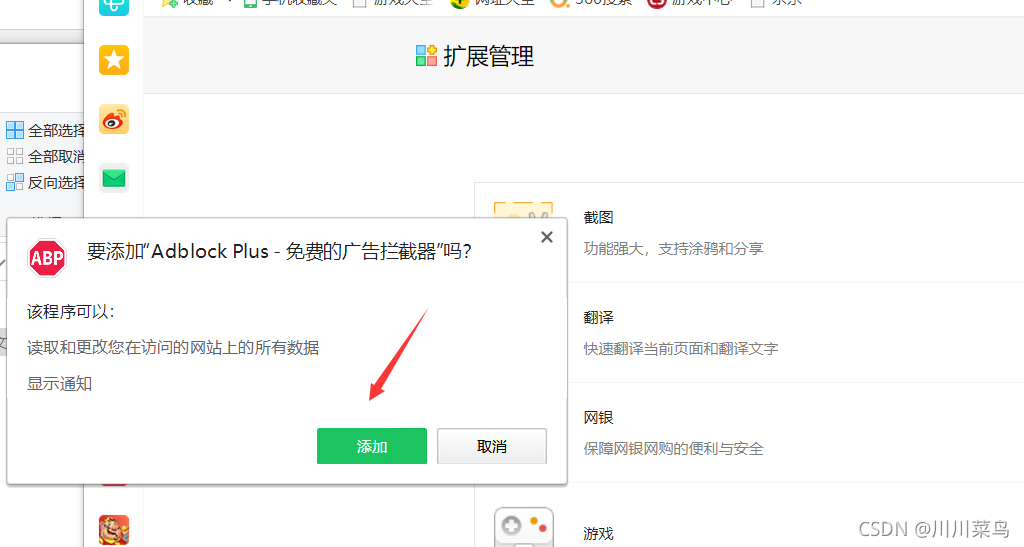Image resolution: width=1024 pixels, height=547 pixels.
Task: Click 读取和更改您在访问的网站上的所有数据 permission text
Action: click(173, 347)
